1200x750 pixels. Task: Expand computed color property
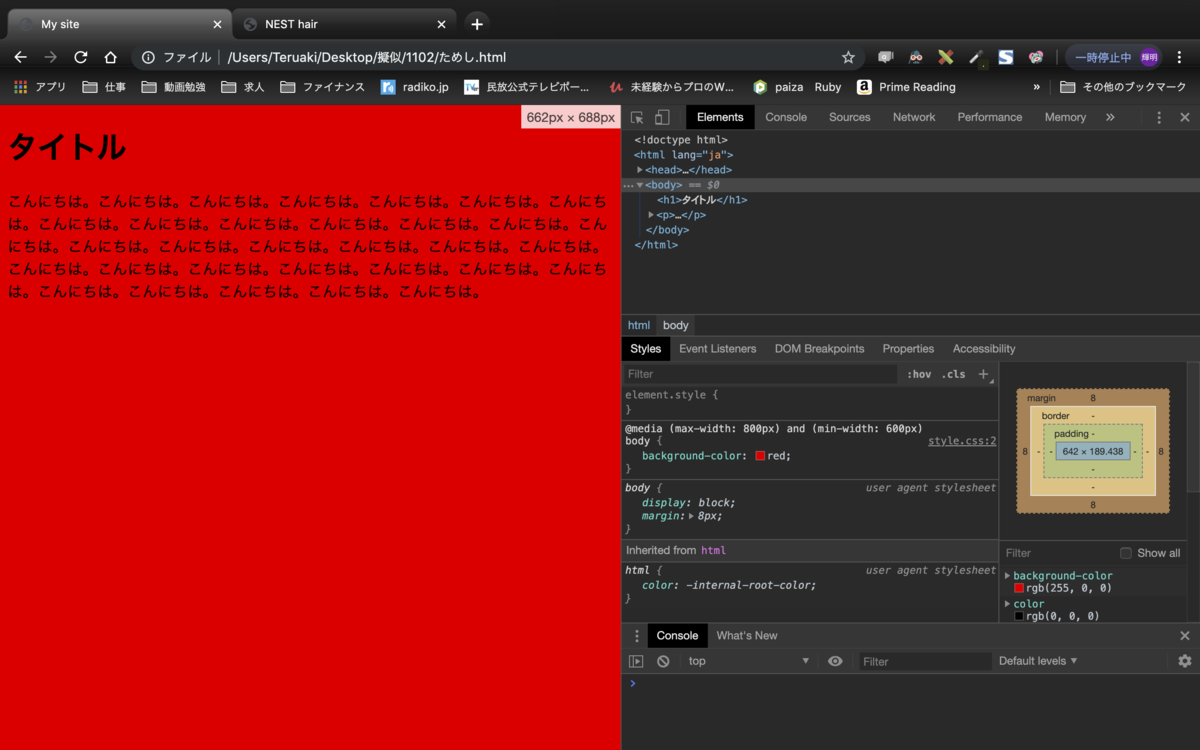click(1008, 604)
